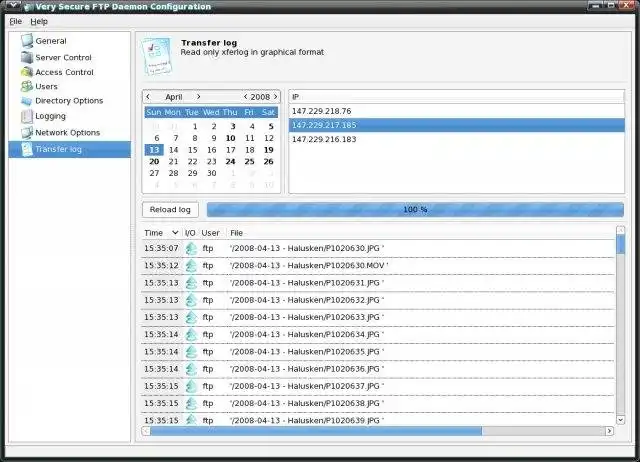
Task: Open the Network Options section
Action: coord(67,133)
